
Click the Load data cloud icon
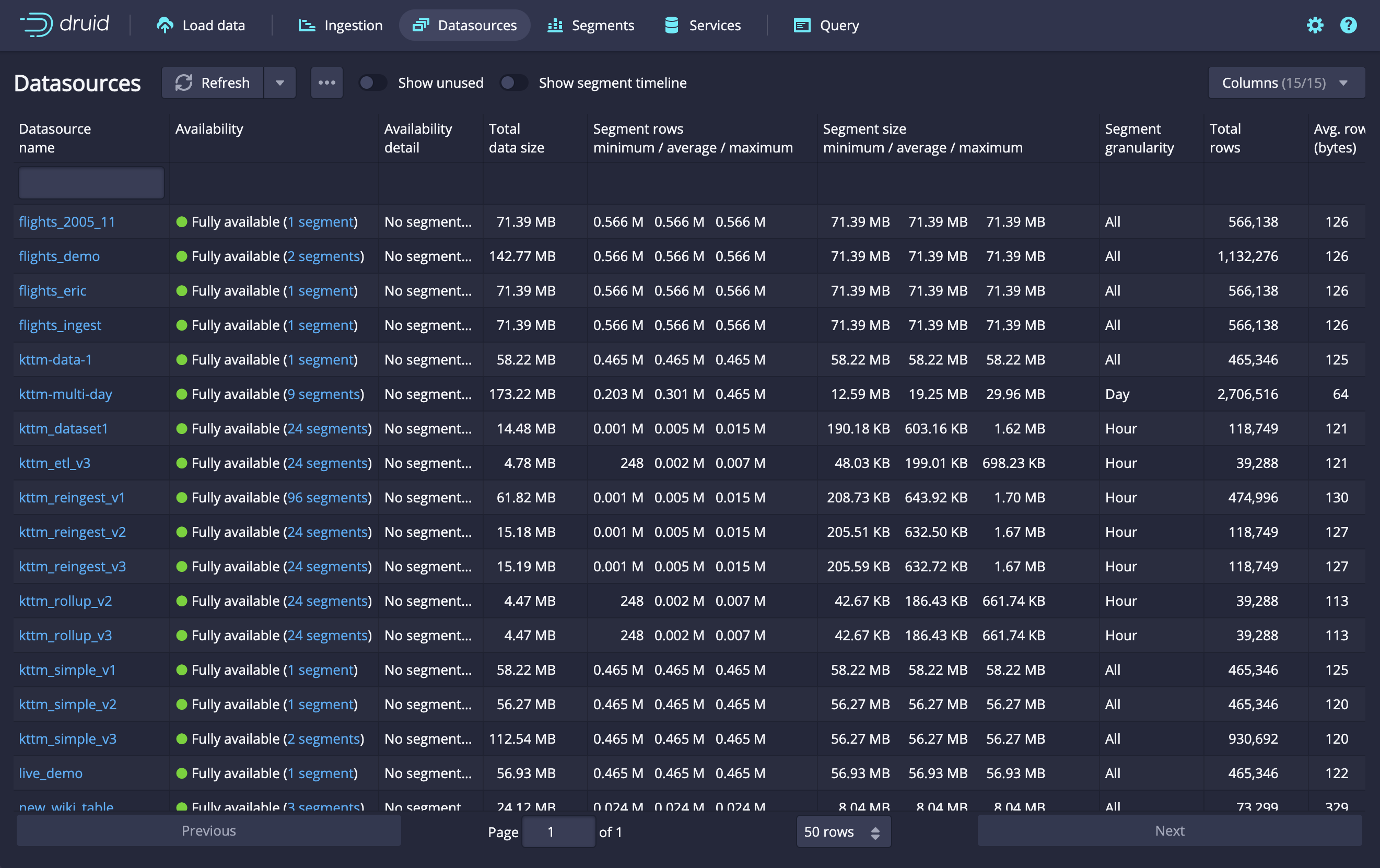[x=165, y=25]
